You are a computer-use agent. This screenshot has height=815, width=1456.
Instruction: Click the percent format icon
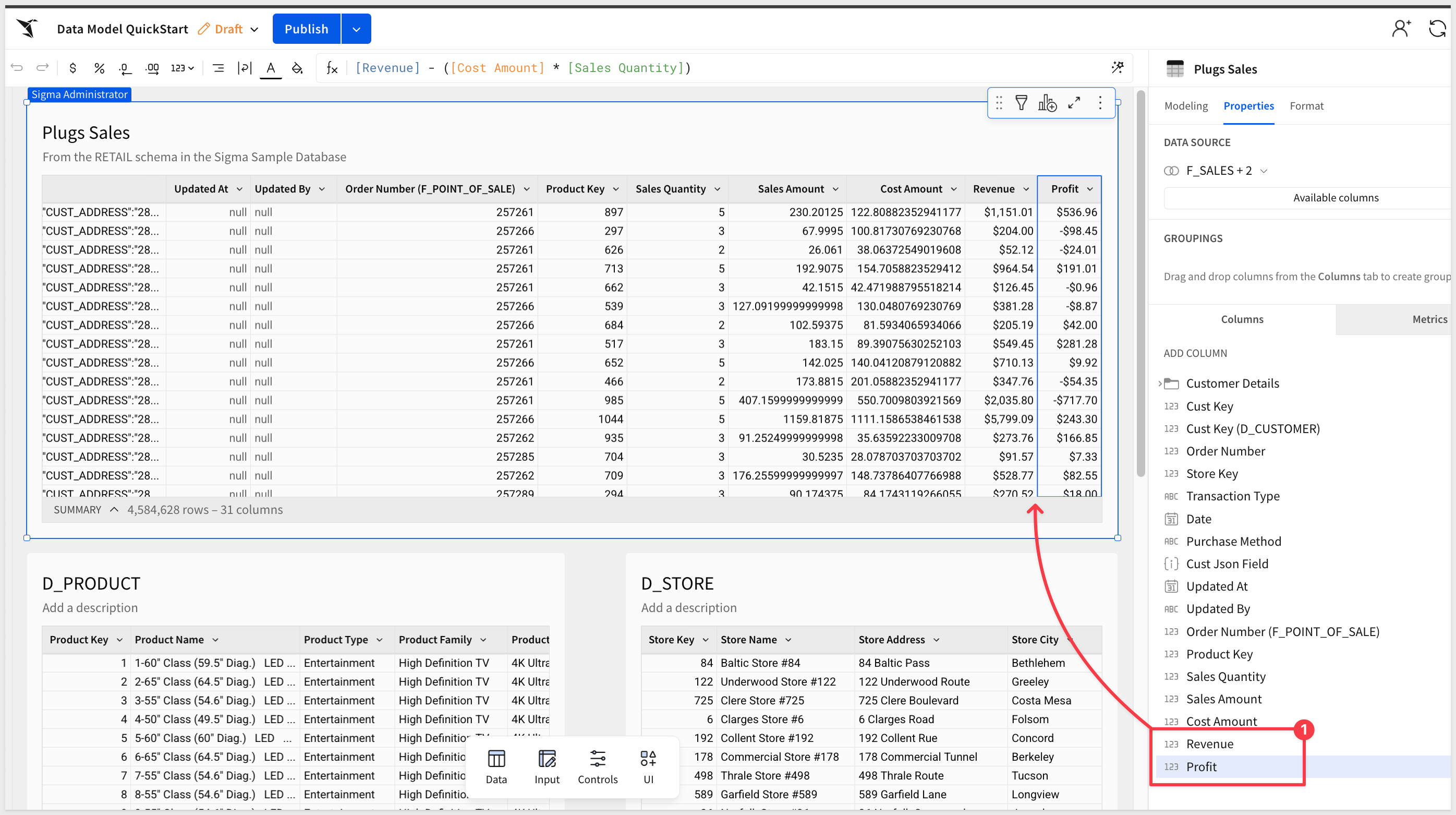pos(100,68)
